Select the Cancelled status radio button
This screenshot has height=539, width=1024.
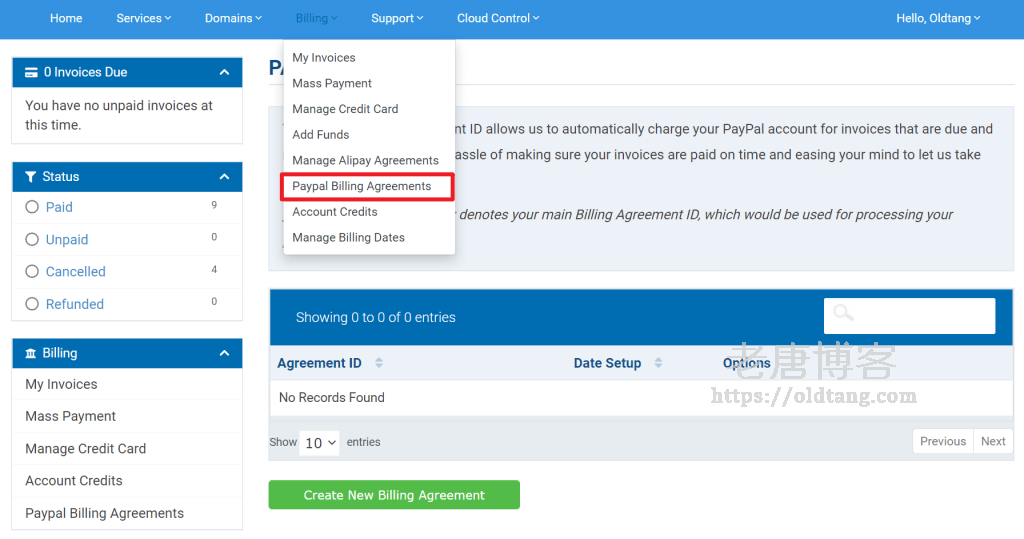click(32, 271)
